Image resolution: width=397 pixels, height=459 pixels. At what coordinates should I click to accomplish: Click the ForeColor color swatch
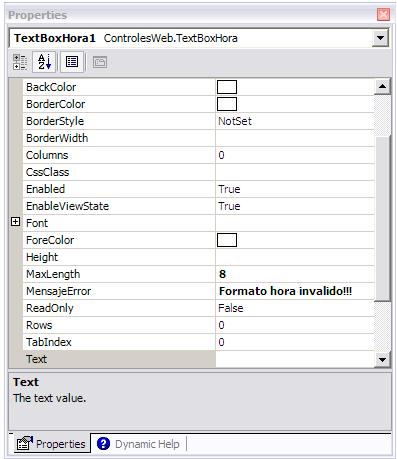click(x=227, y=240)
